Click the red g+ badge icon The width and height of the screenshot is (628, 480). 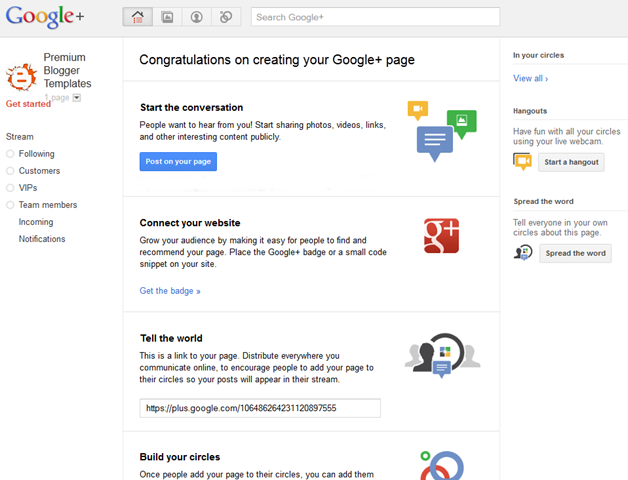point(441,236)
